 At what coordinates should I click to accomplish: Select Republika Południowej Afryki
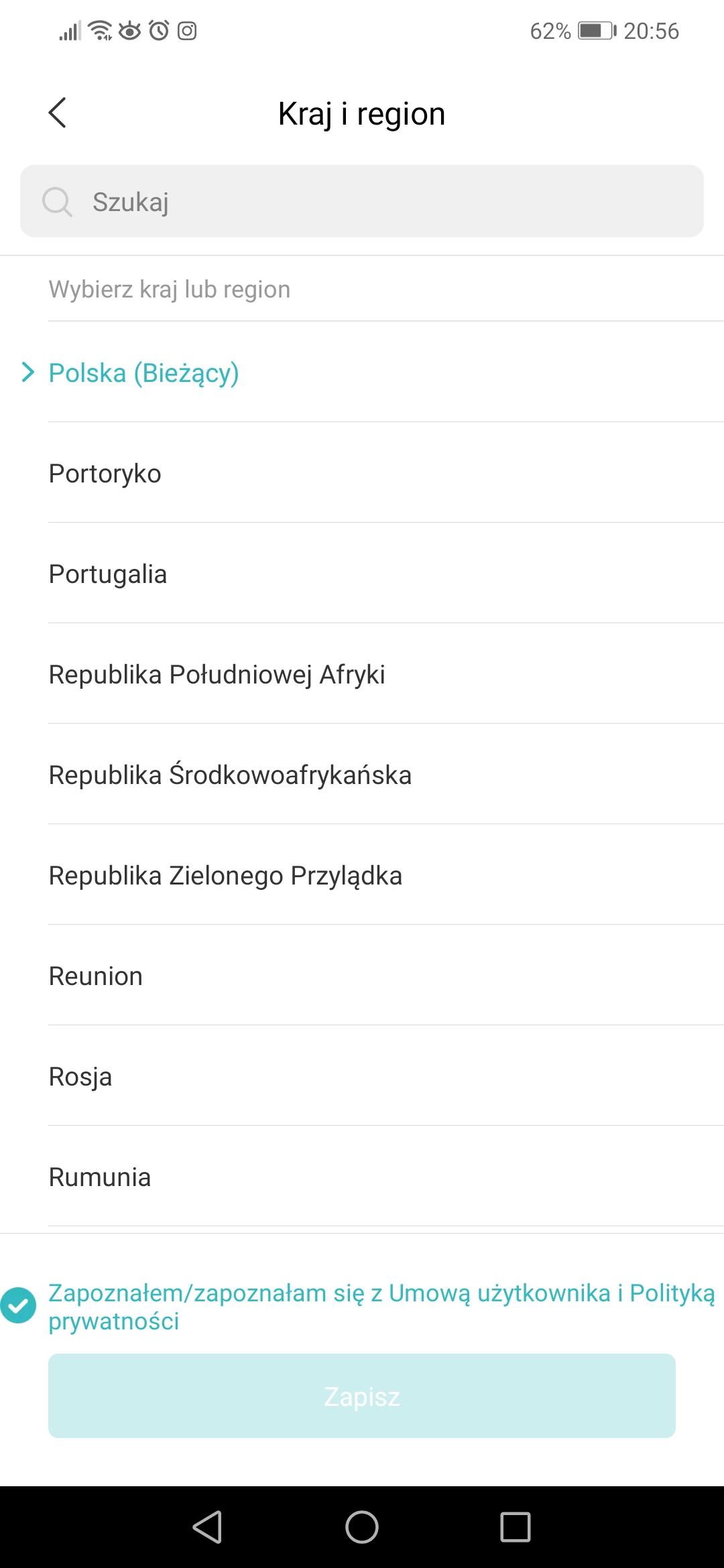pyautogui.click(x=217, y=674)
